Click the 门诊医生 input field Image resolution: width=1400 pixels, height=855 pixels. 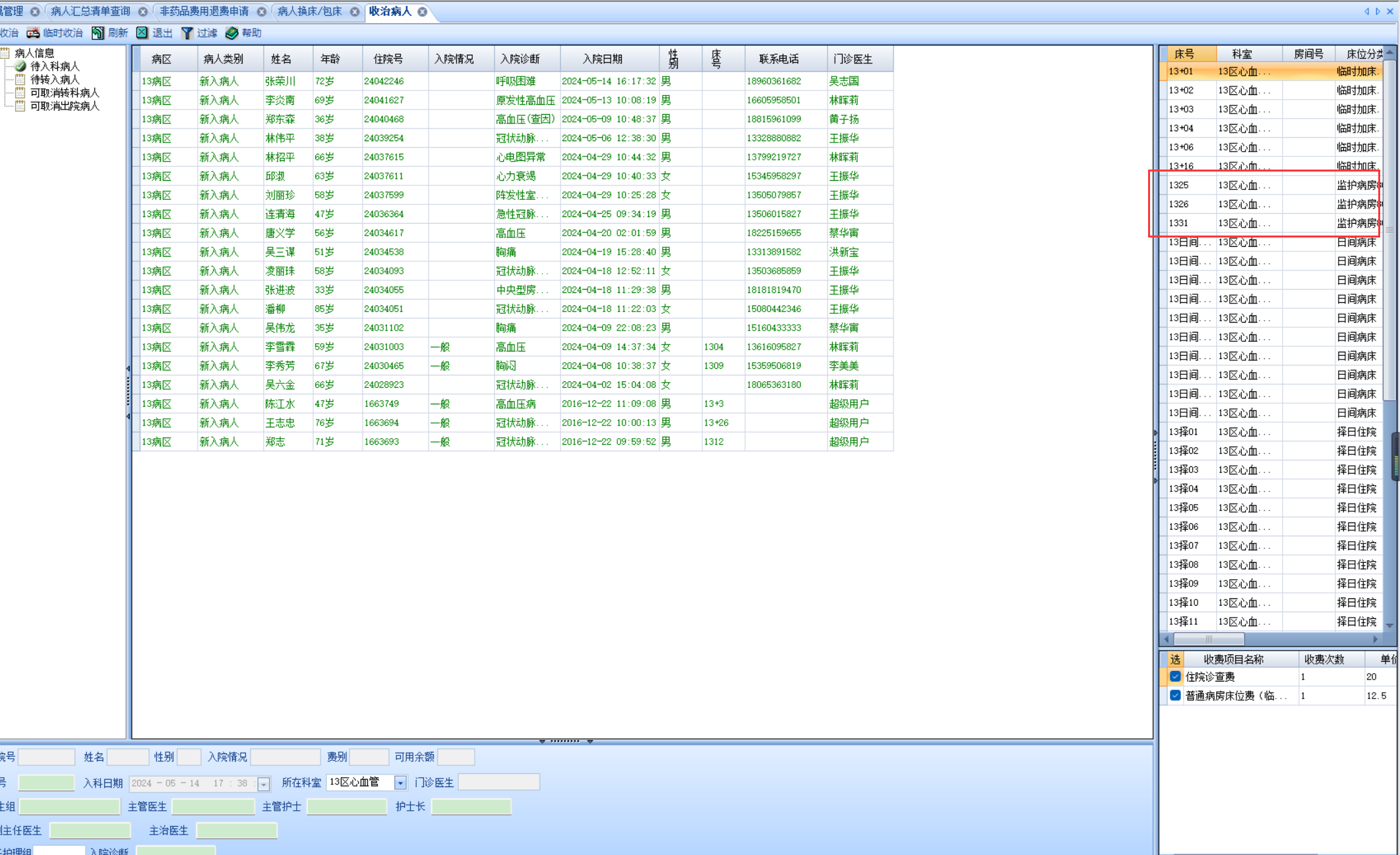pos(499,782)
